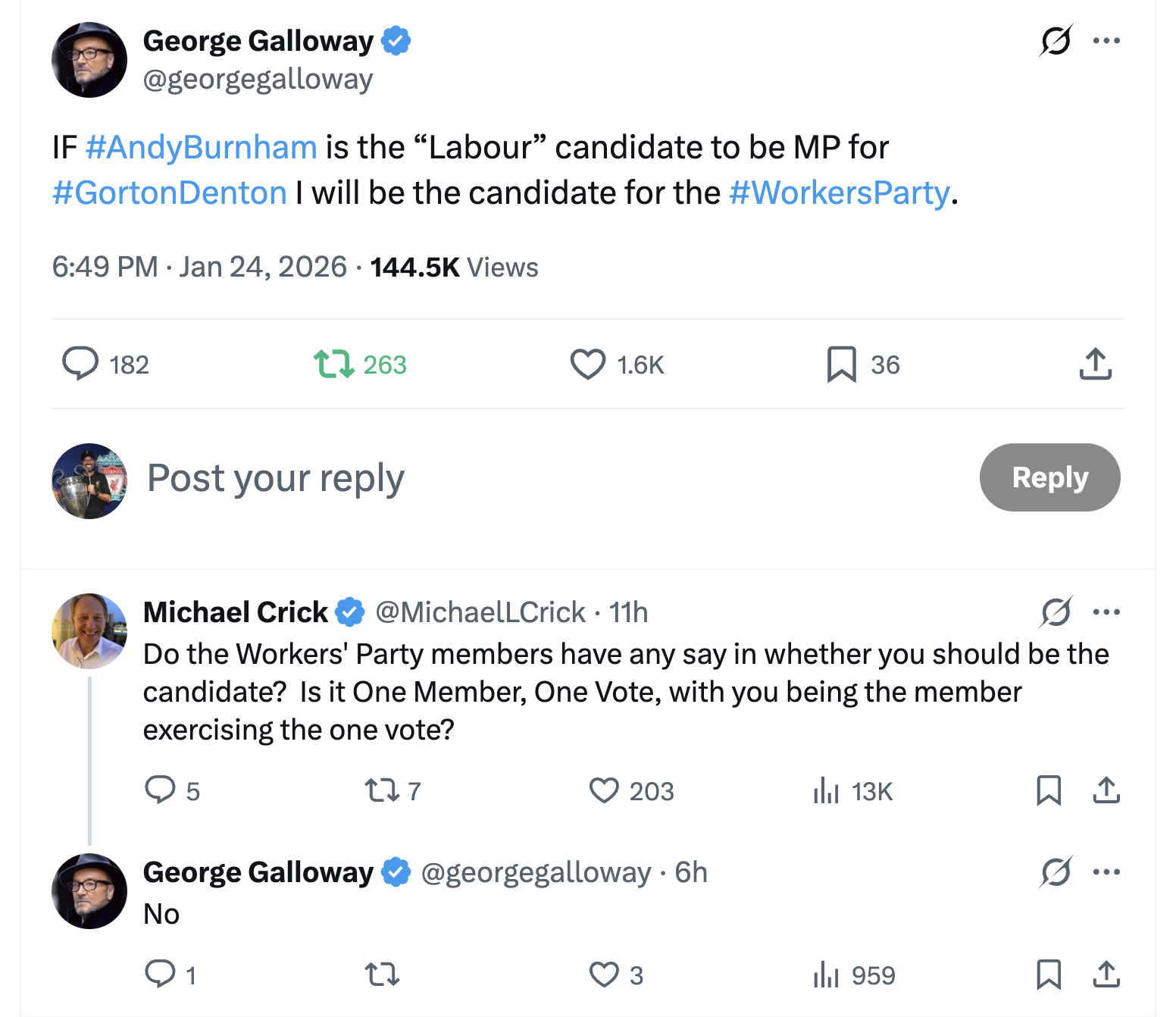Undo repost on Galloway's main post

pyautogui.click(x=334, y=364)
